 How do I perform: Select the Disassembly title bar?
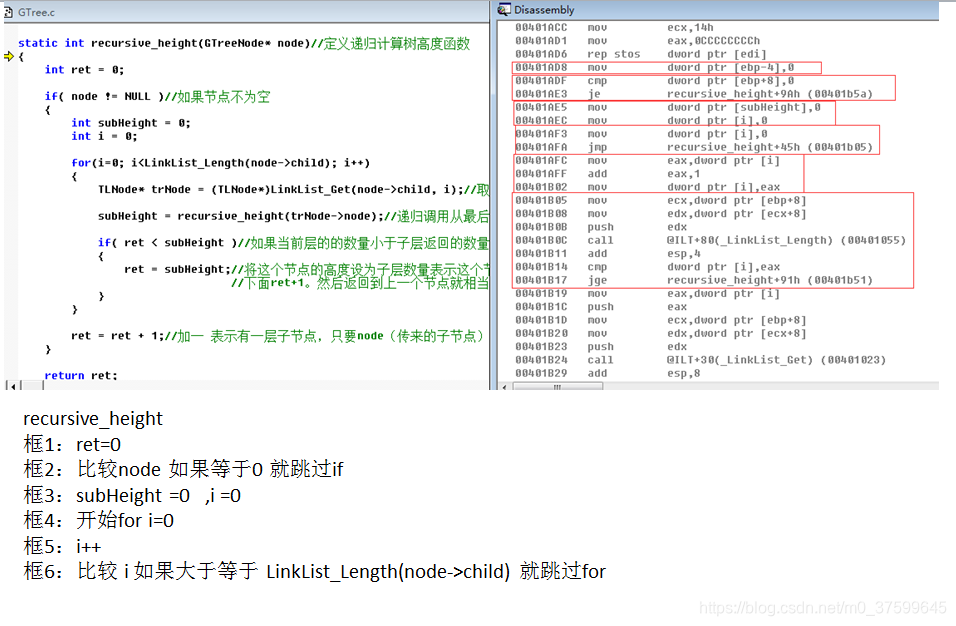[718, 10]
